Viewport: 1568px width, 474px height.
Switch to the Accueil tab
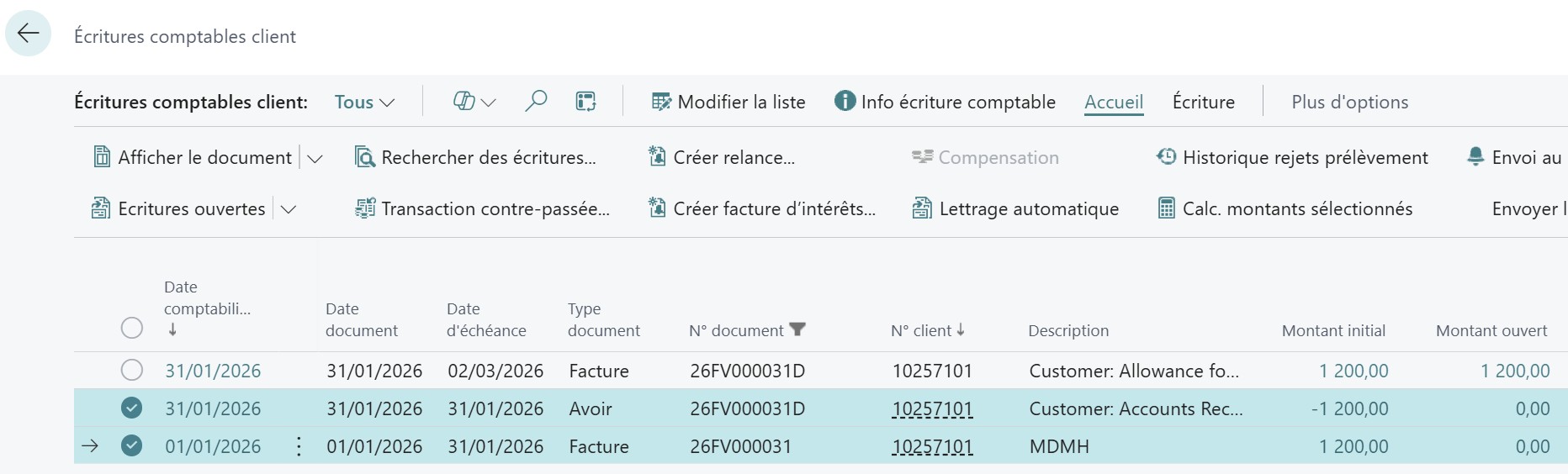click(1114, 102)
